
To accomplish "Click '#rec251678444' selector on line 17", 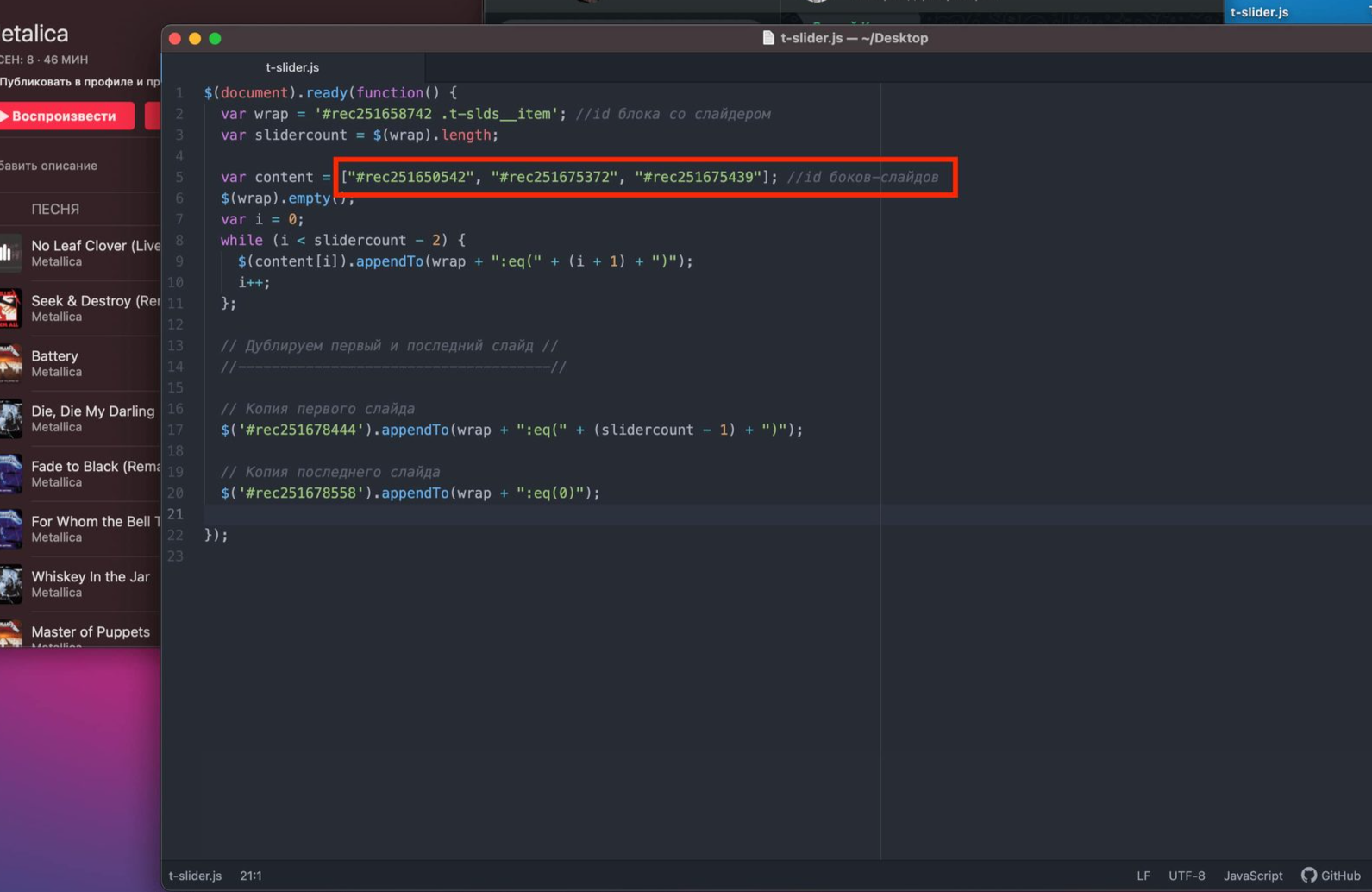I will pos(301,430).
